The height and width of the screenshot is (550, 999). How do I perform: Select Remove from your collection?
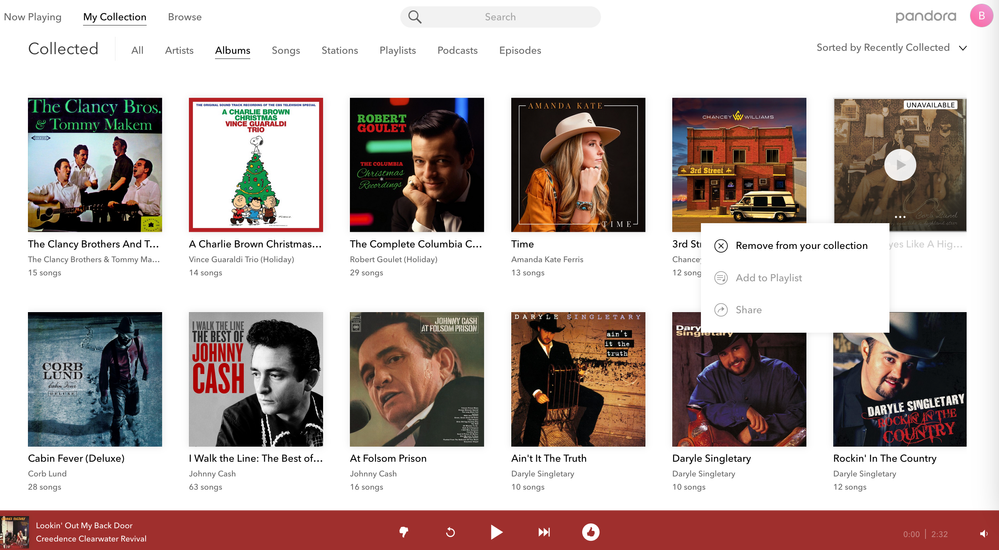click(801, 246)
